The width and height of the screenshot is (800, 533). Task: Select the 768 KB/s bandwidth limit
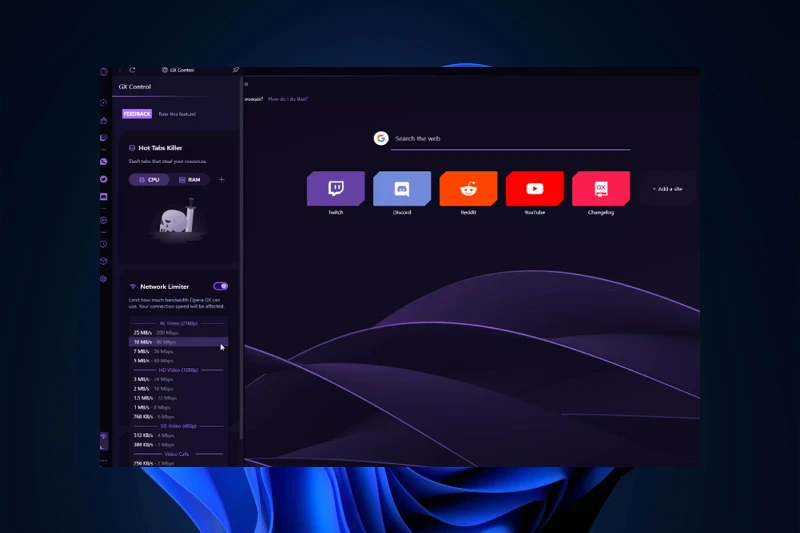[x=179, y=417]
